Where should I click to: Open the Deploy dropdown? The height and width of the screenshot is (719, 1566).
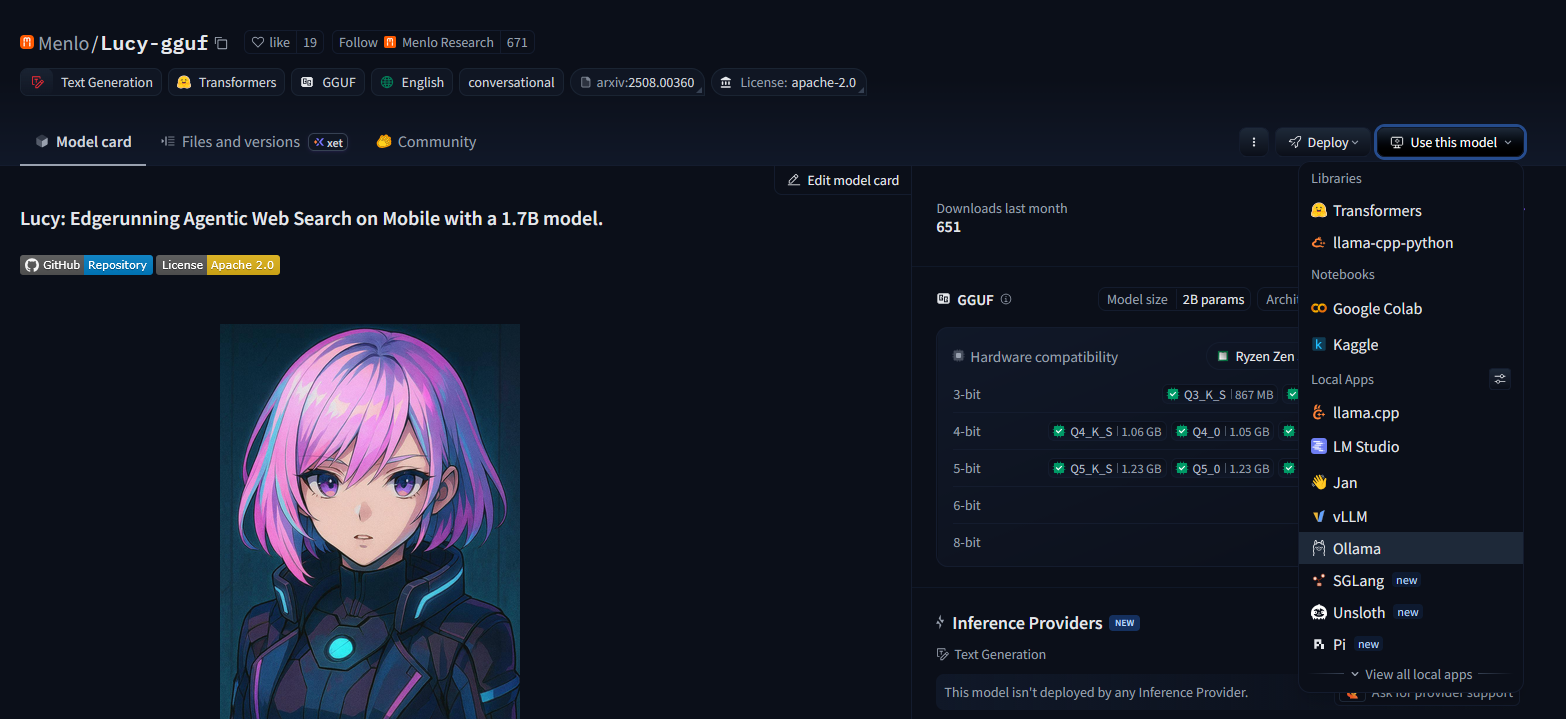click(1322, 142)
